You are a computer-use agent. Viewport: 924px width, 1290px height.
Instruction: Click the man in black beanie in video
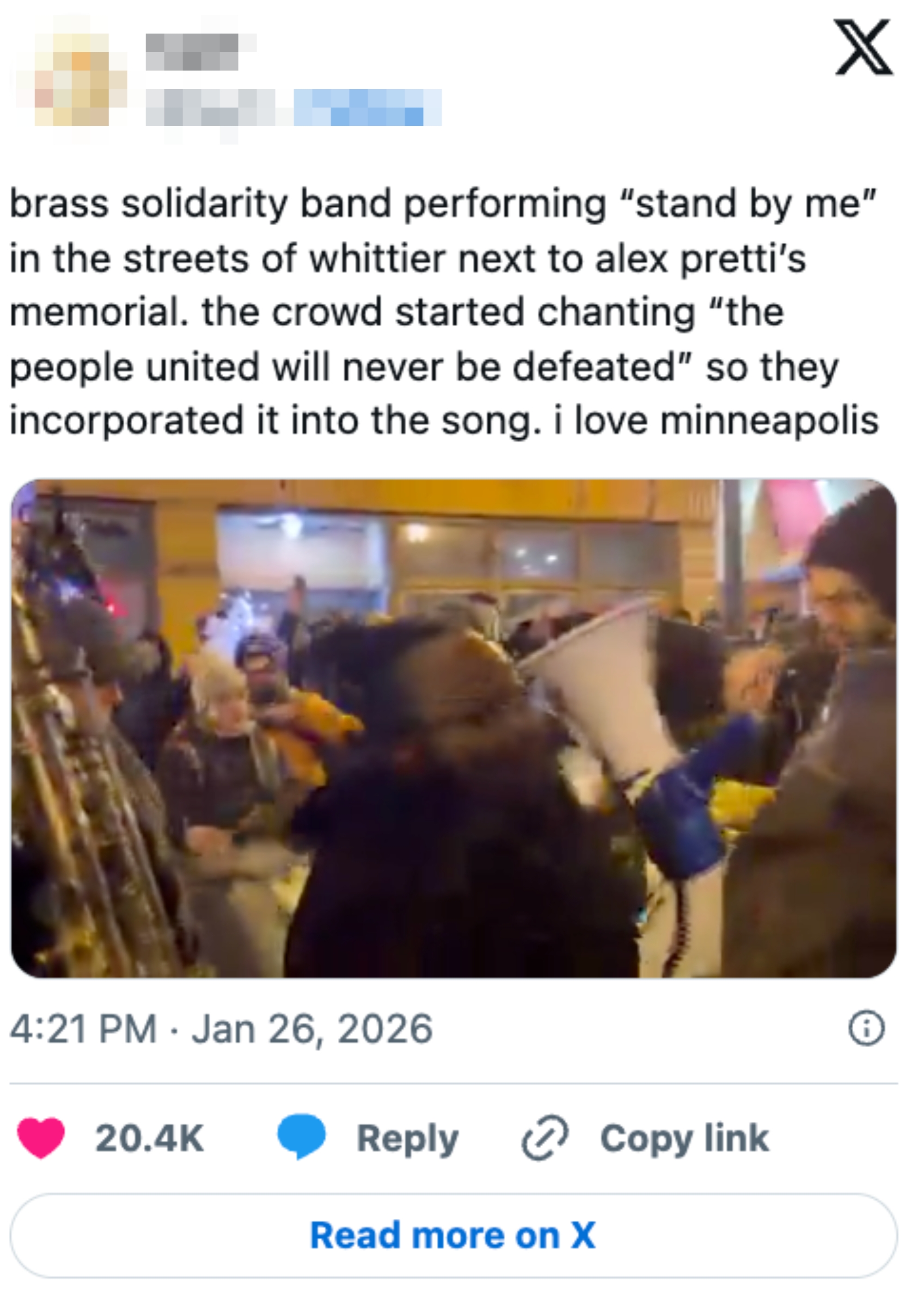pos(819,739)
